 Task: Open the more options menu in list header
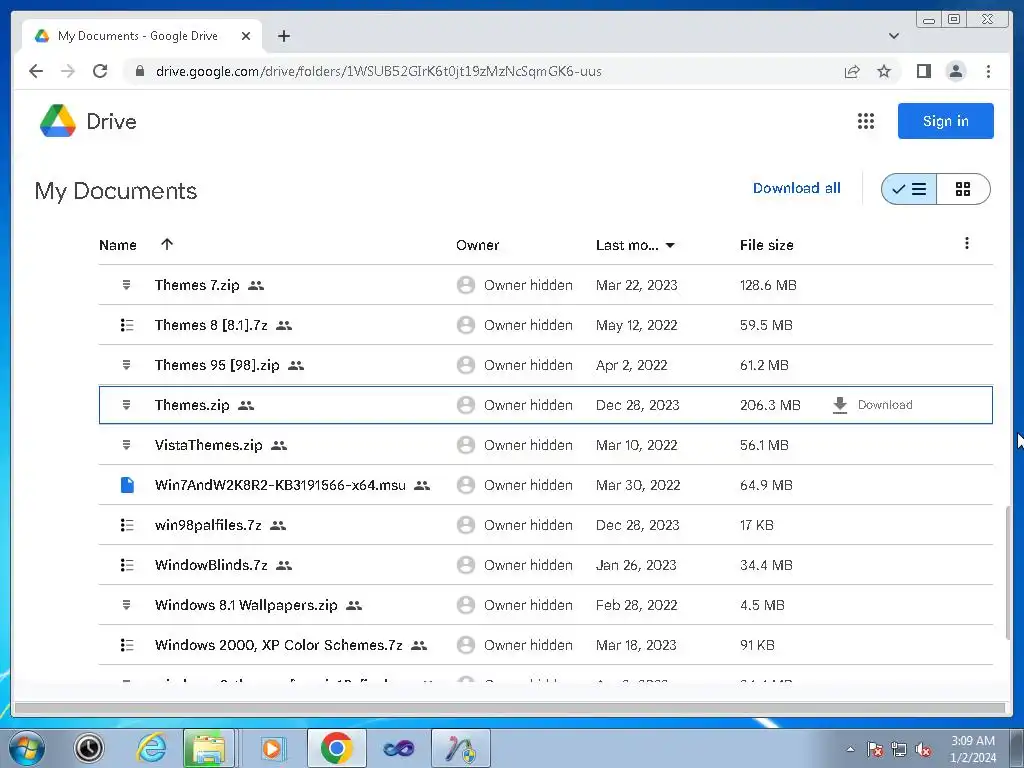click(x=967, y=244)
